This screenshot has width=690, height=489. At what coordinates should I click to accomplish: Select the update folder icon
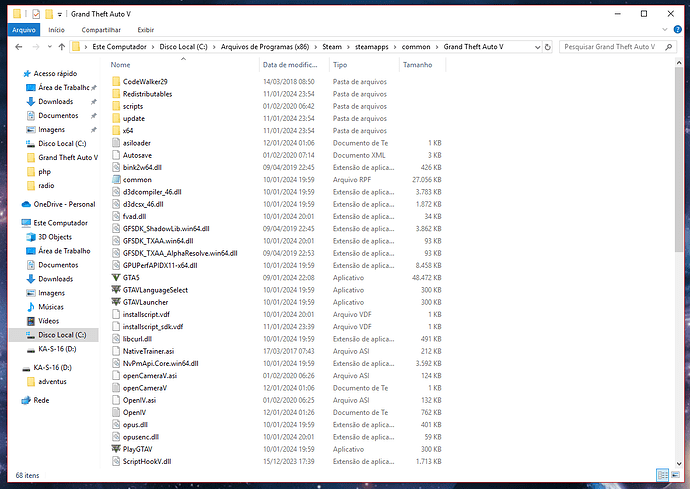pyautogui.click(x=116, y=118)
